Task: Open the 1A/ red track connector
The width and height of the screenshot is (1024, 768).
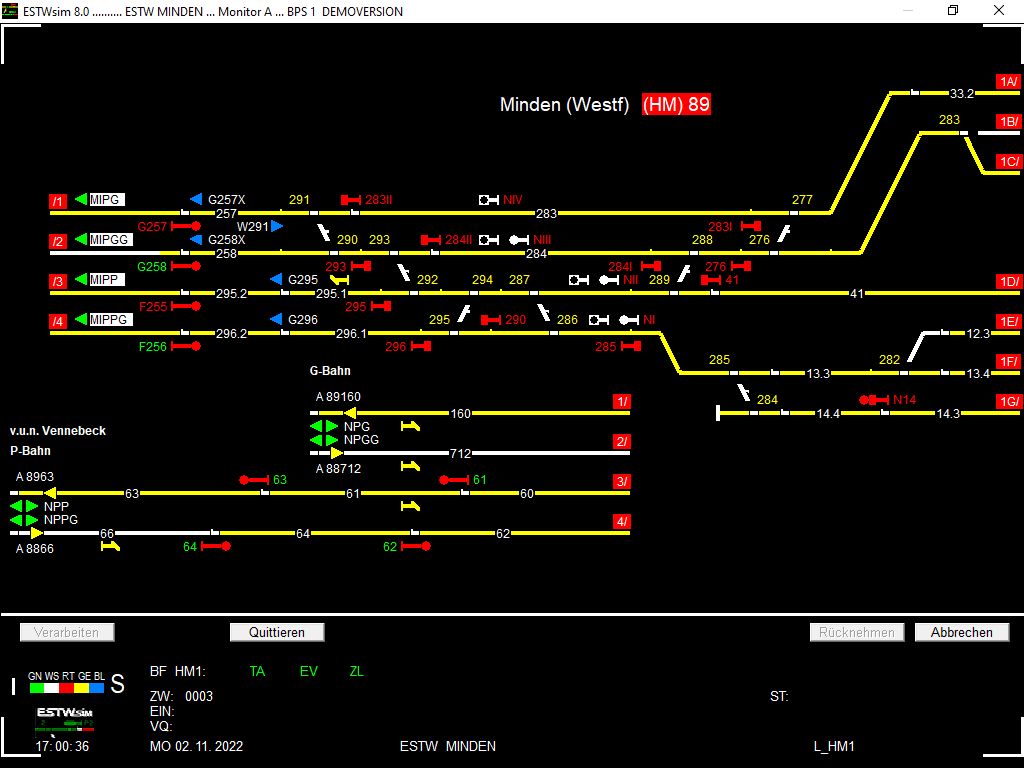Action: pyautogui.click(x=1008, y=81)
